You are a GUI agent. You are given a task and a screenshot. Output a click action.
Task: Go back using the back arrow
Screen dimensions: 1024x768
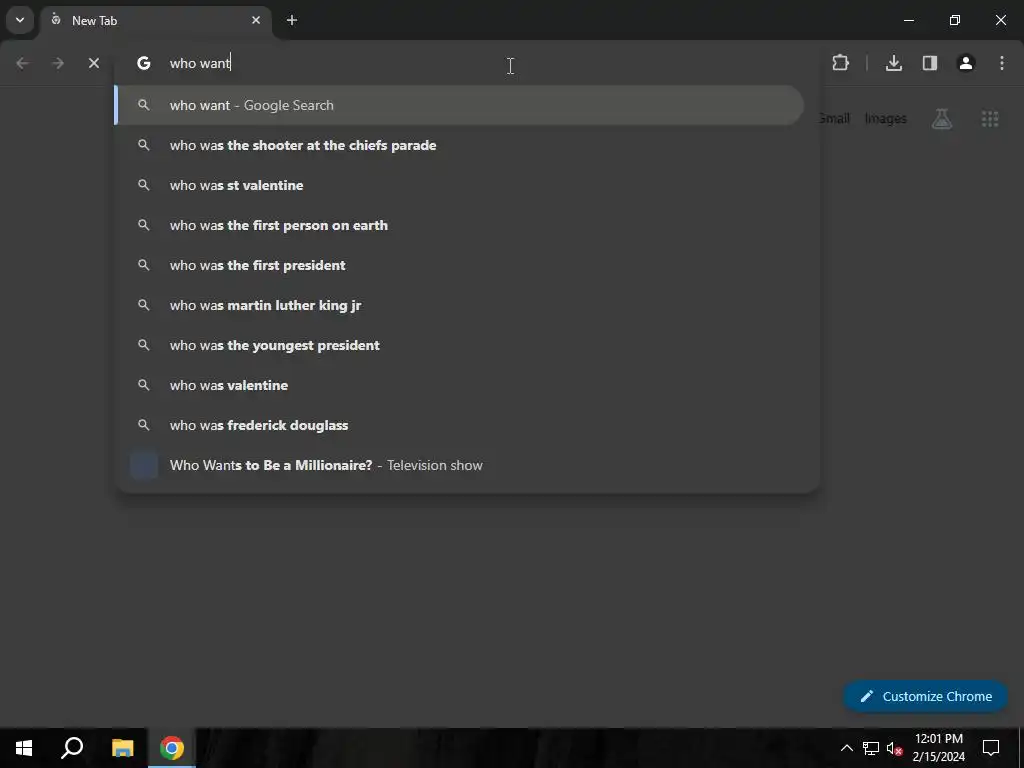(x=22, y=63)
